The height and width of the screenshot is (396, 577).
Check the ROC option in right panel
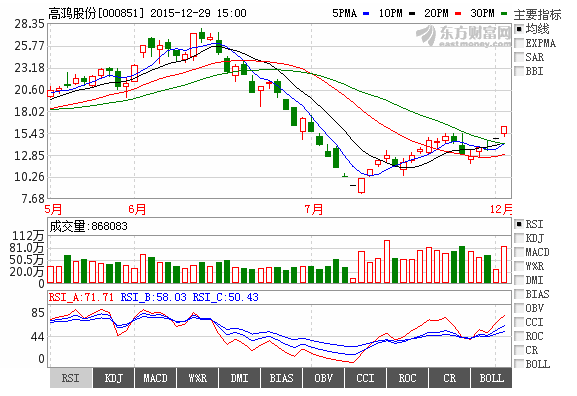[519, 336]
